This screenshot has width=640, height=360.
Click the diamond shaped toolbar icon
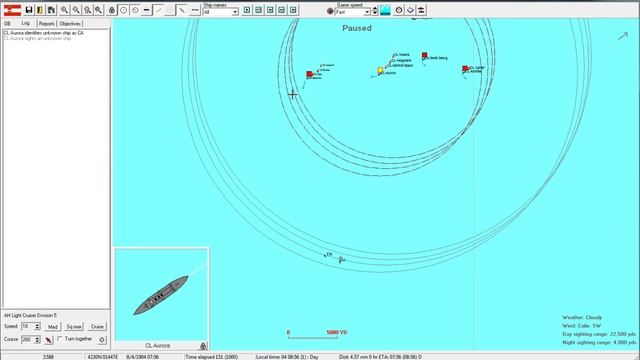click(x=410, y=10)
